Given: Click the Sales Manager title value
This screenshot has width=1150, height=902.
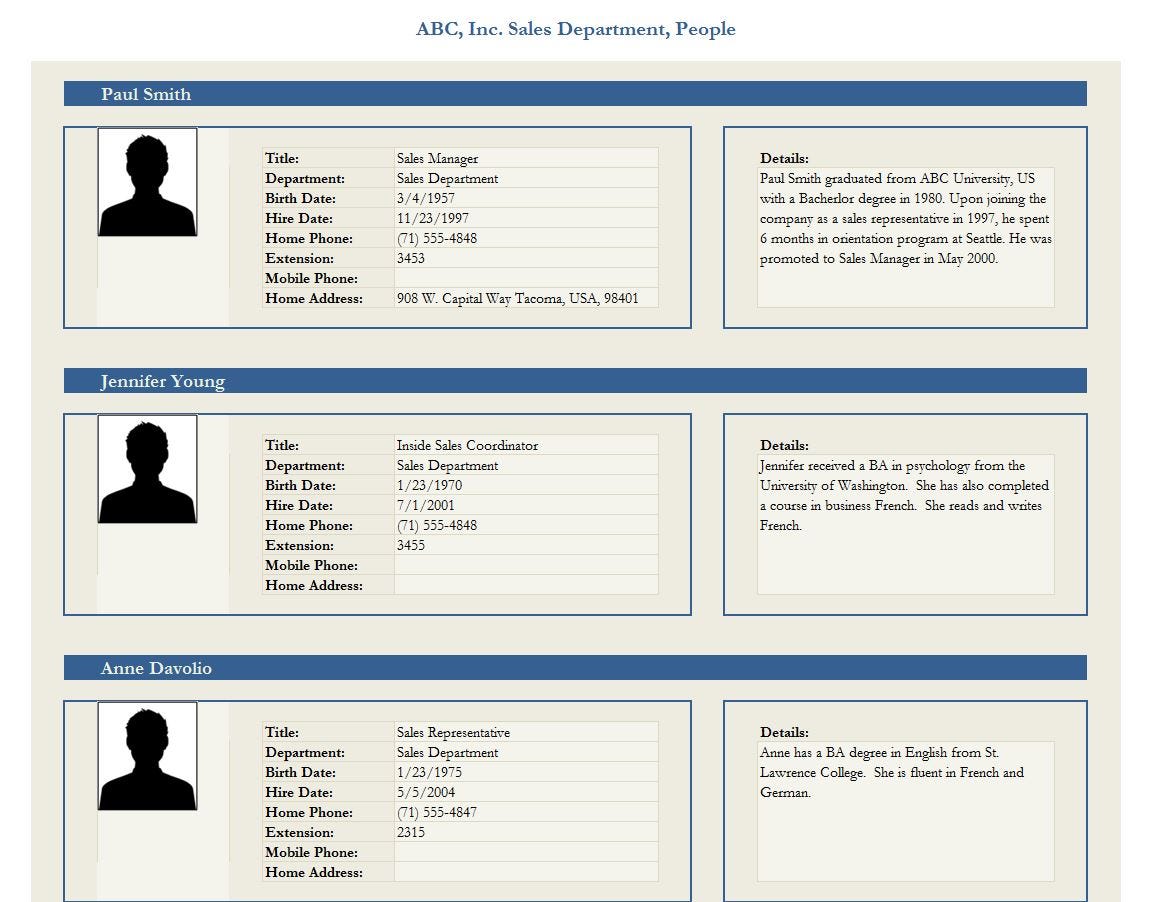Looking at the screenshot, I should [437, 158].
